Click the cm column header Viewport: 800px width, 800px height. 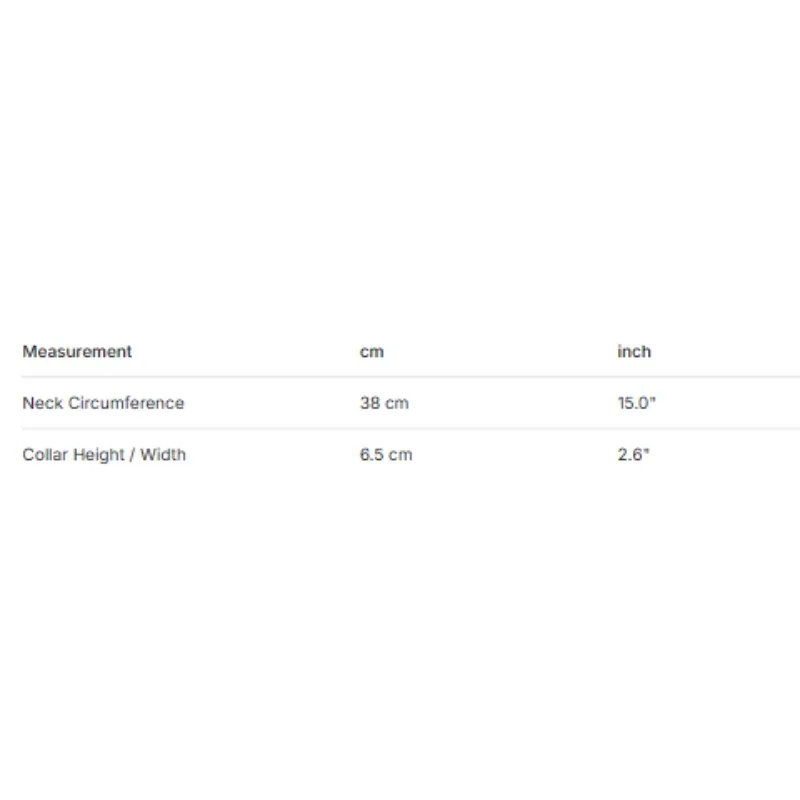coord(371,352)
